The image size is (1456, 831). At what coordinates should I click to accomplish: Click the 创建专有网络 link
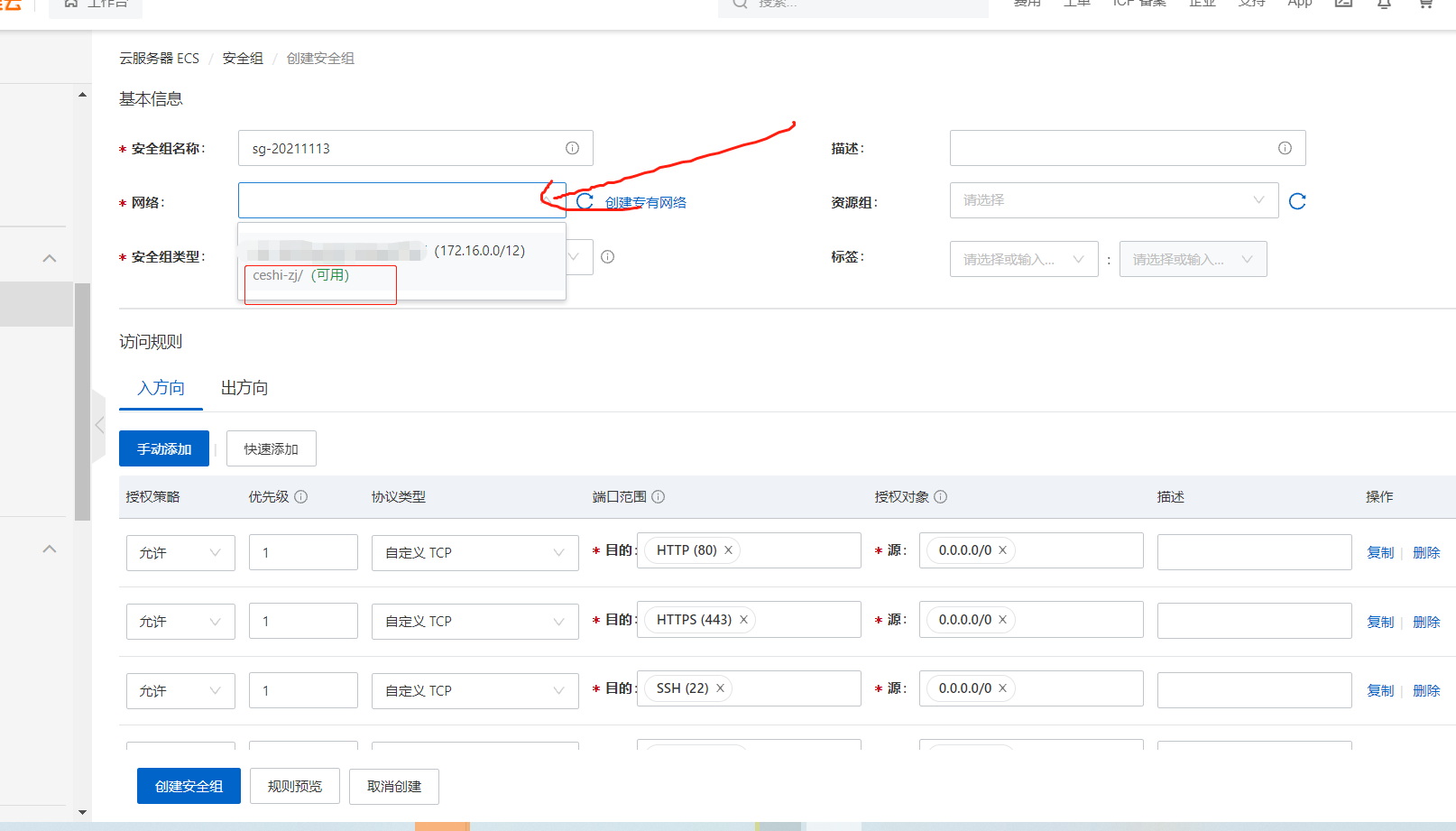coord(646,203)
